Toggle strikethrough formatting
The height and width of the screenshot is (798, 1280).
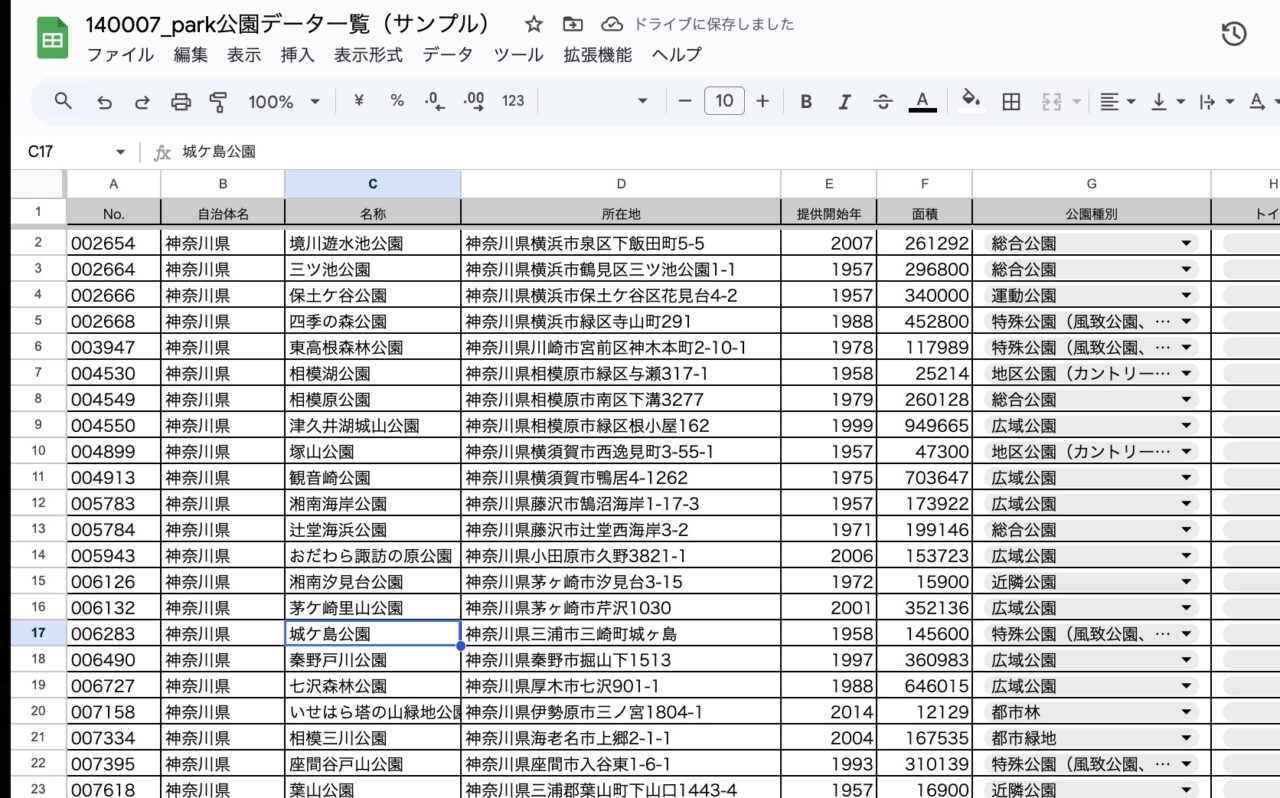[884, 101]
